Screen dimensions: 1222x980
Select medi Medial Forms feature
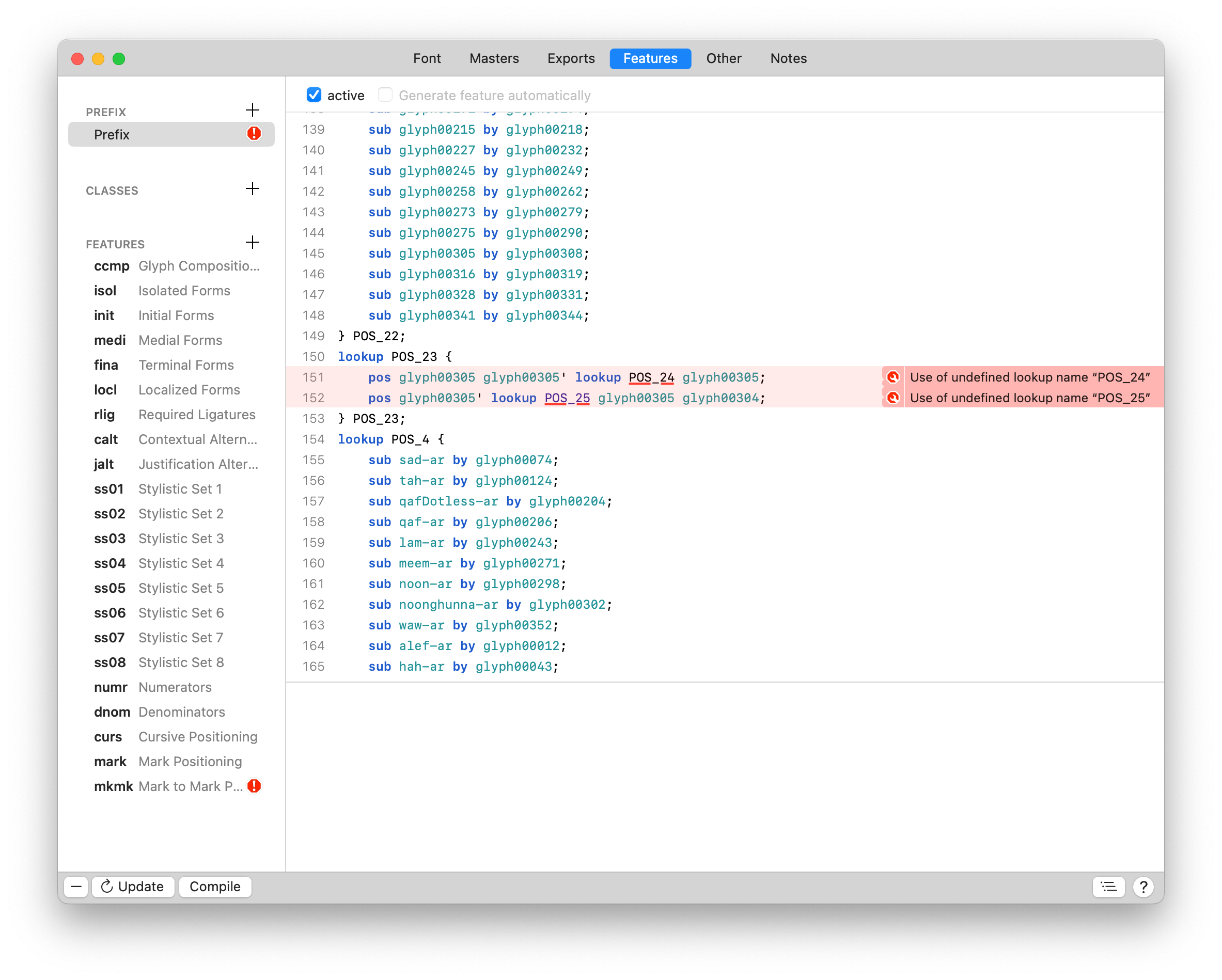point(171,340)
